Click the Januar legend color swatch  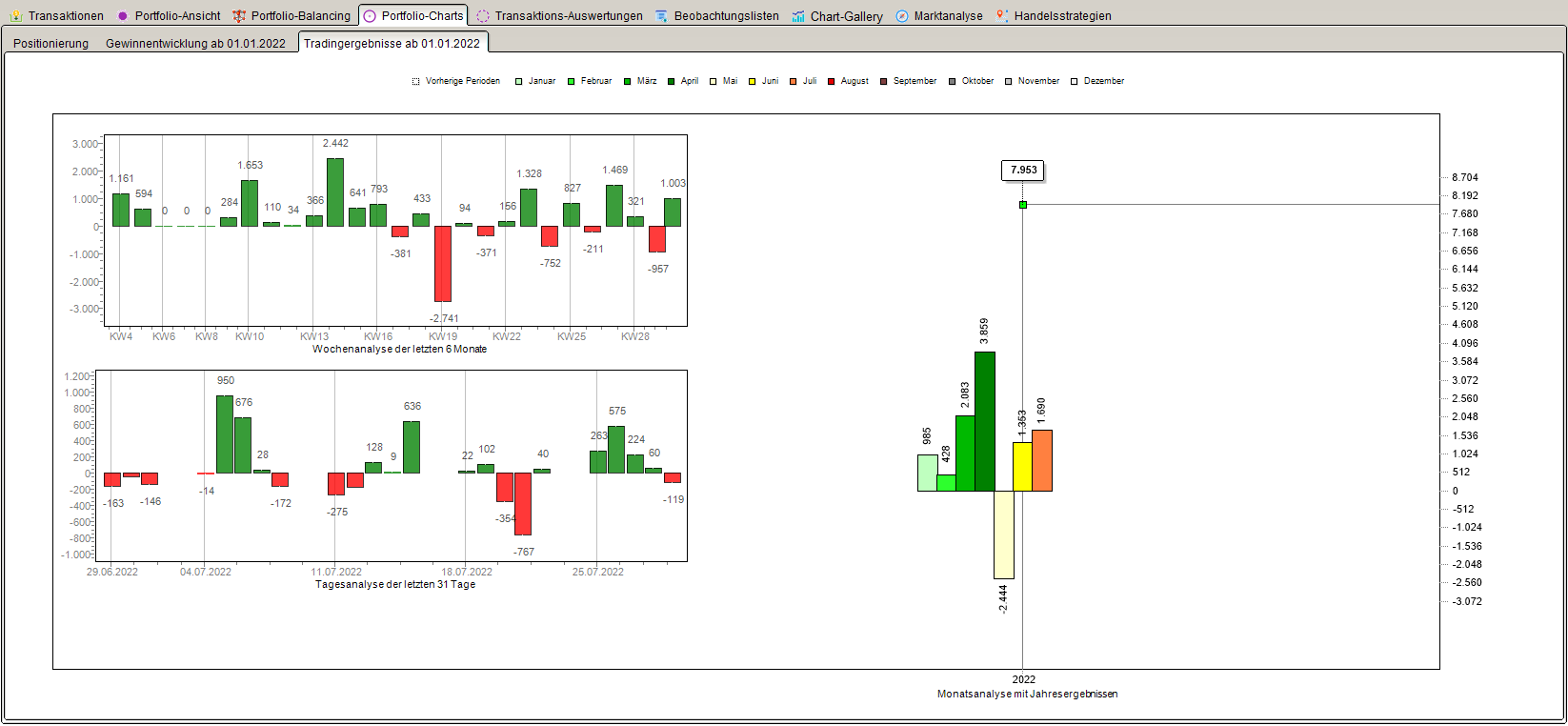pos(519,82)
